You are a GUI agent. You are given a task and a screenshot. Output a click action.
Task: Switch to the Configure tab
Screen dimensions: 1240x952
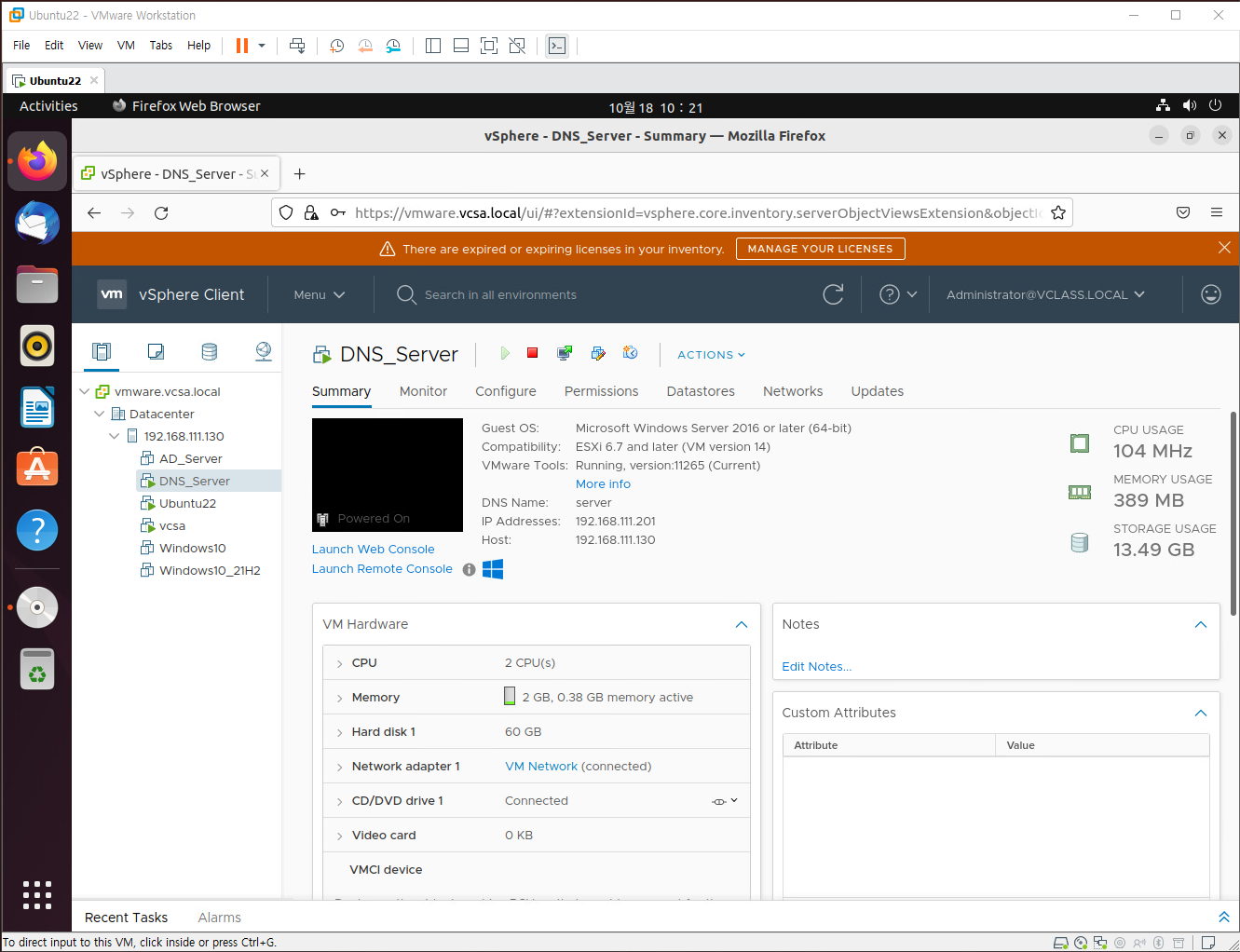click(506, 391)
